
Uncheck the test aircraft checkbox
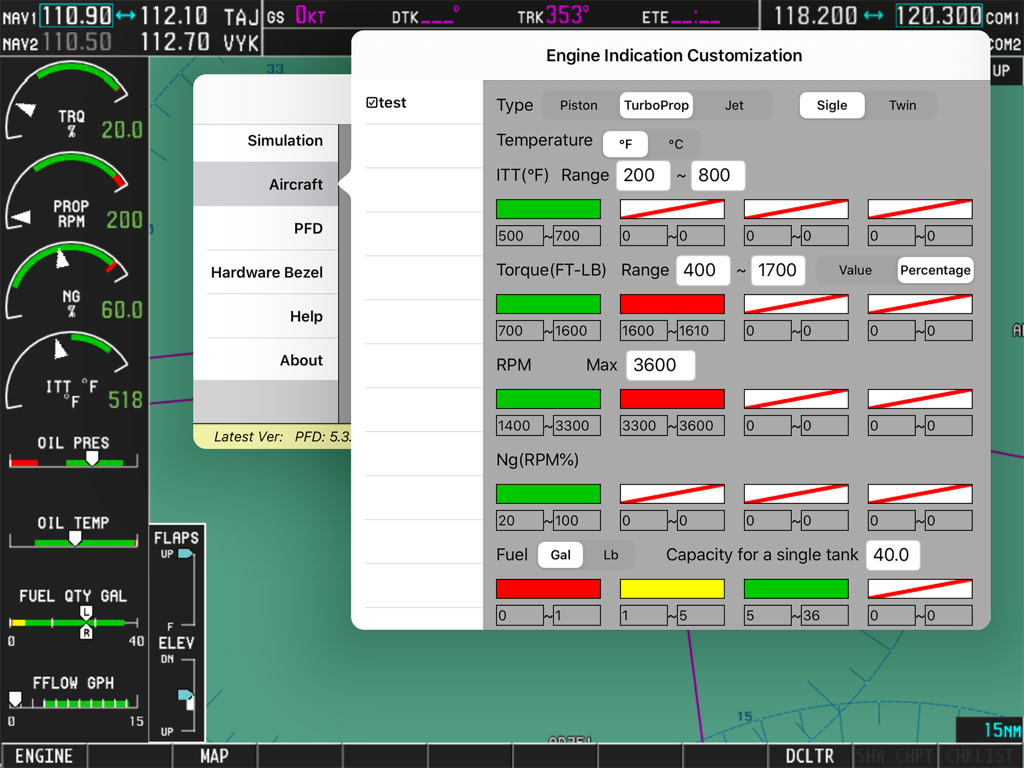click(371, 101)
